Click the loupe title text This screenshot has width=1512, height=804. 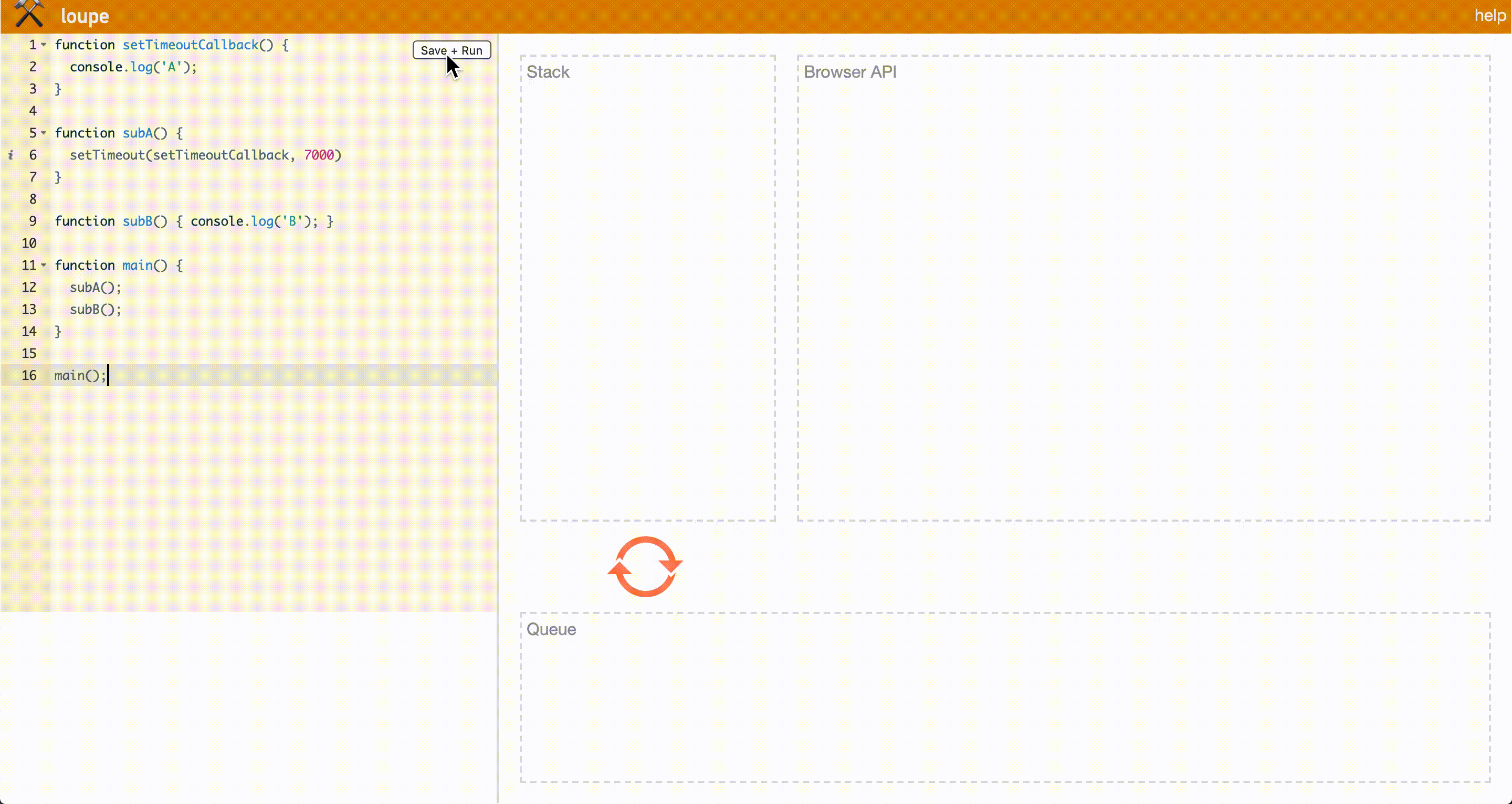click(85, 16)
